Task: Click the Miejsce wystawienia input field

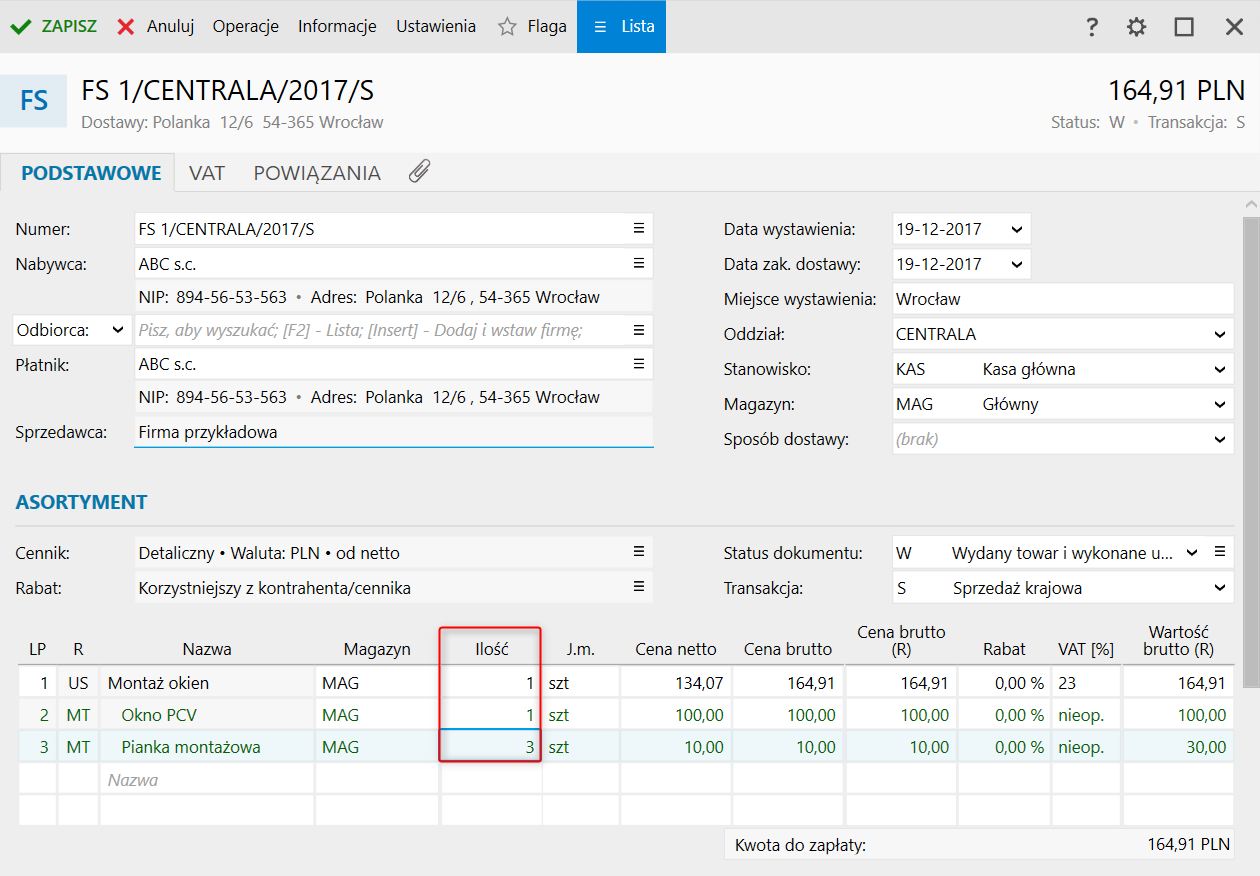Action: [x=1062, y=299]
